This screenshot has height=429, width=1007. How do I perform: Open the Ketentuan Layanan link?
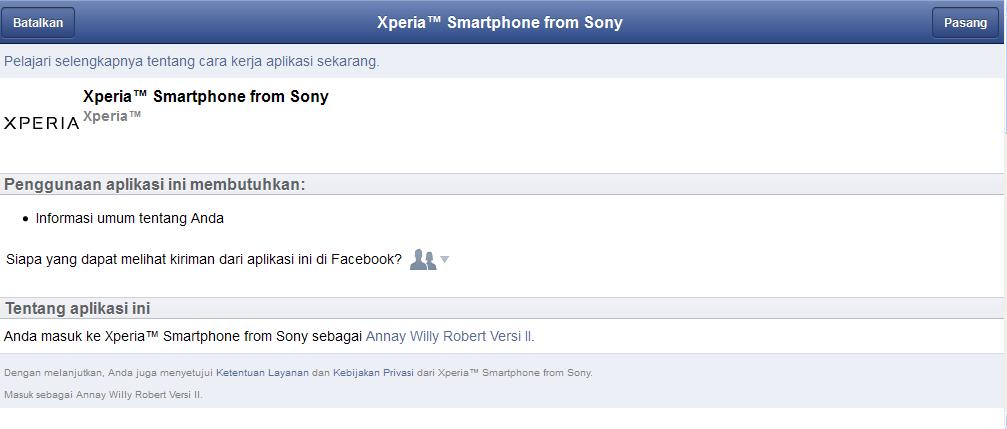262,373
